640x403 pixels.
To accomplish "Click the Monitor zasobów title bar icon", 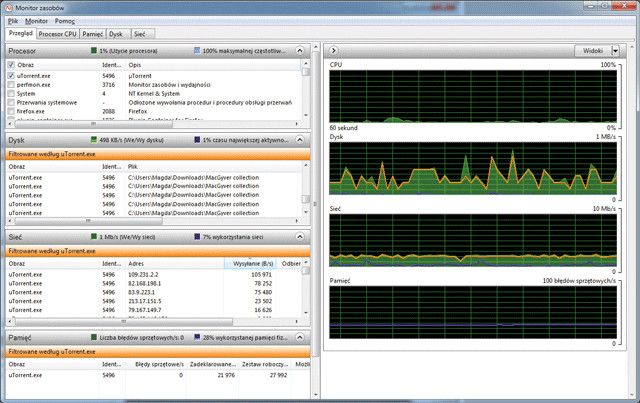I will click(x=9, y=8).
